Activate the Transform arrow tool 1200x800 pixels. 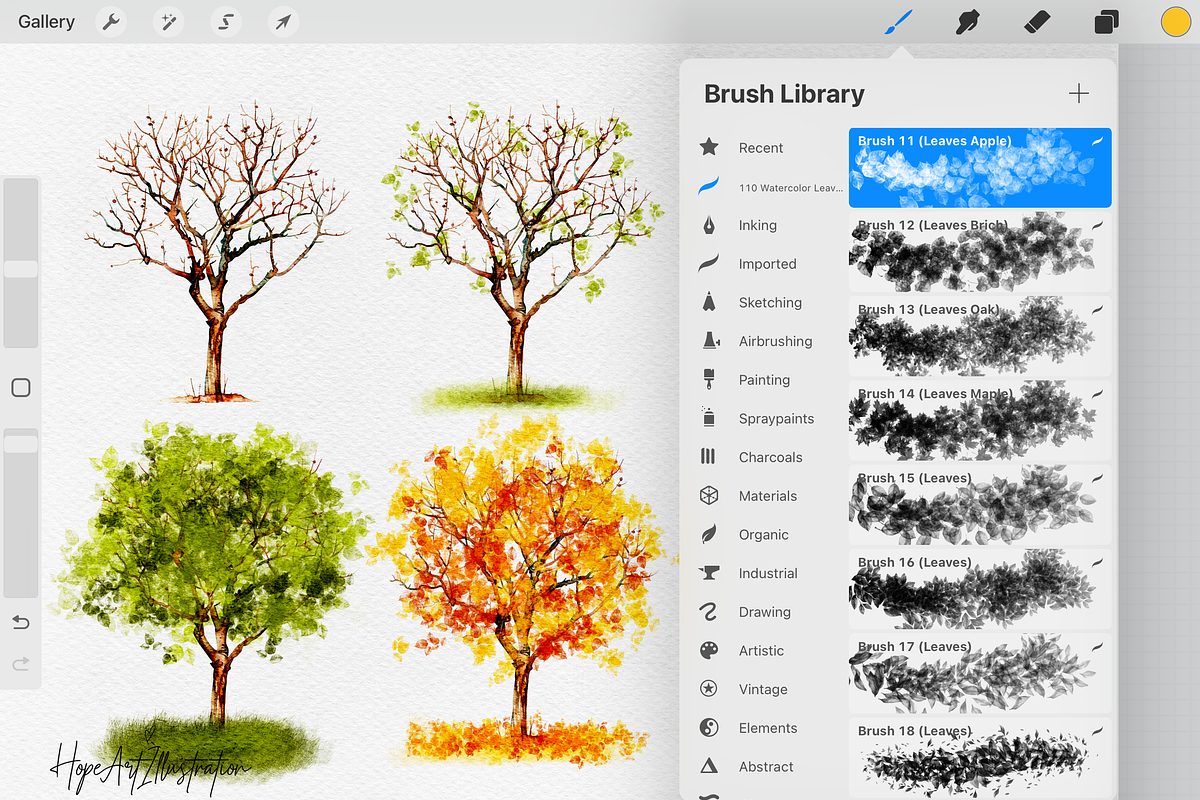point(283,22)
